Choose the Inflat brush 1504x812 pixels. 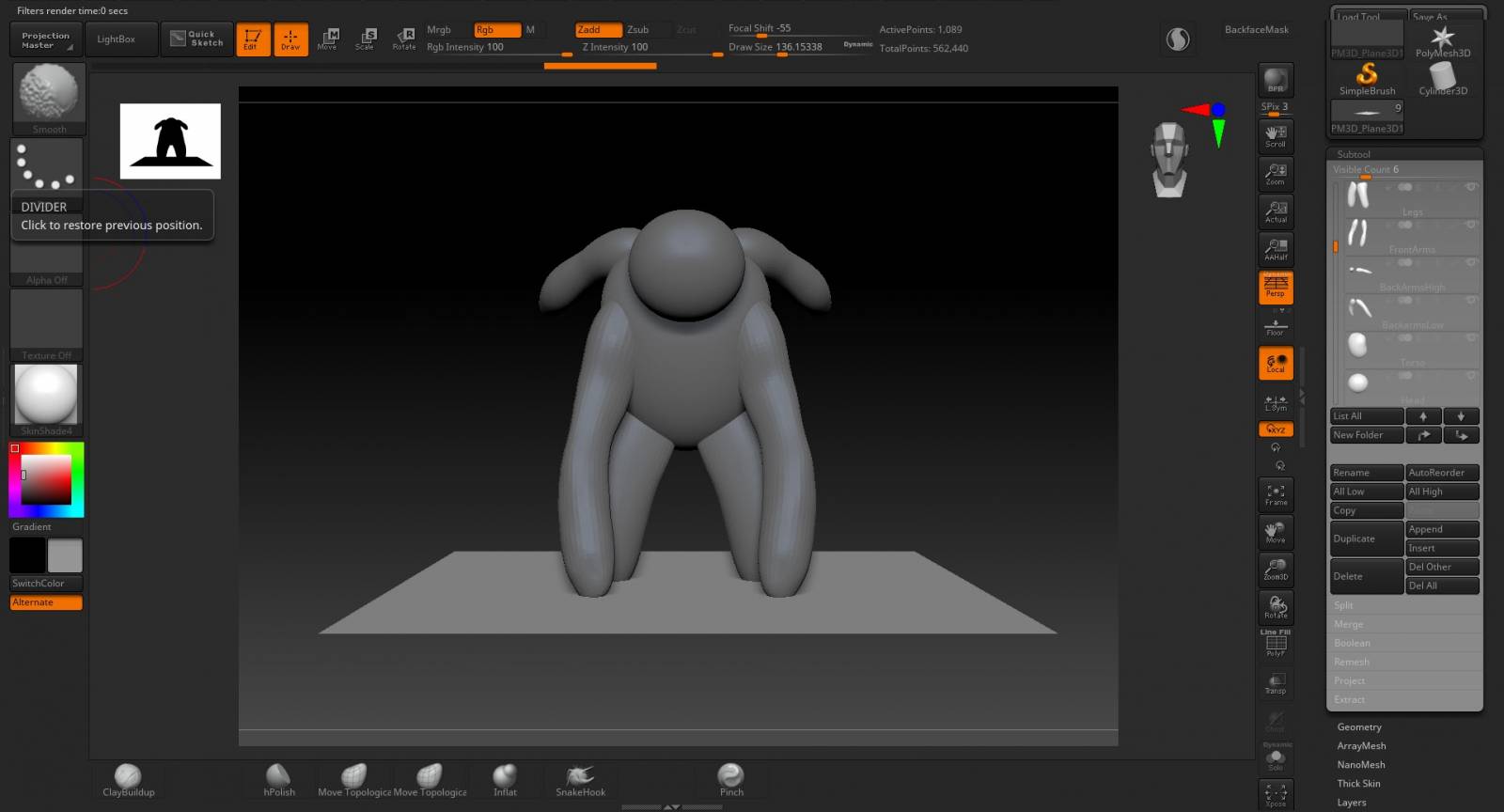(x=505, y=779)
